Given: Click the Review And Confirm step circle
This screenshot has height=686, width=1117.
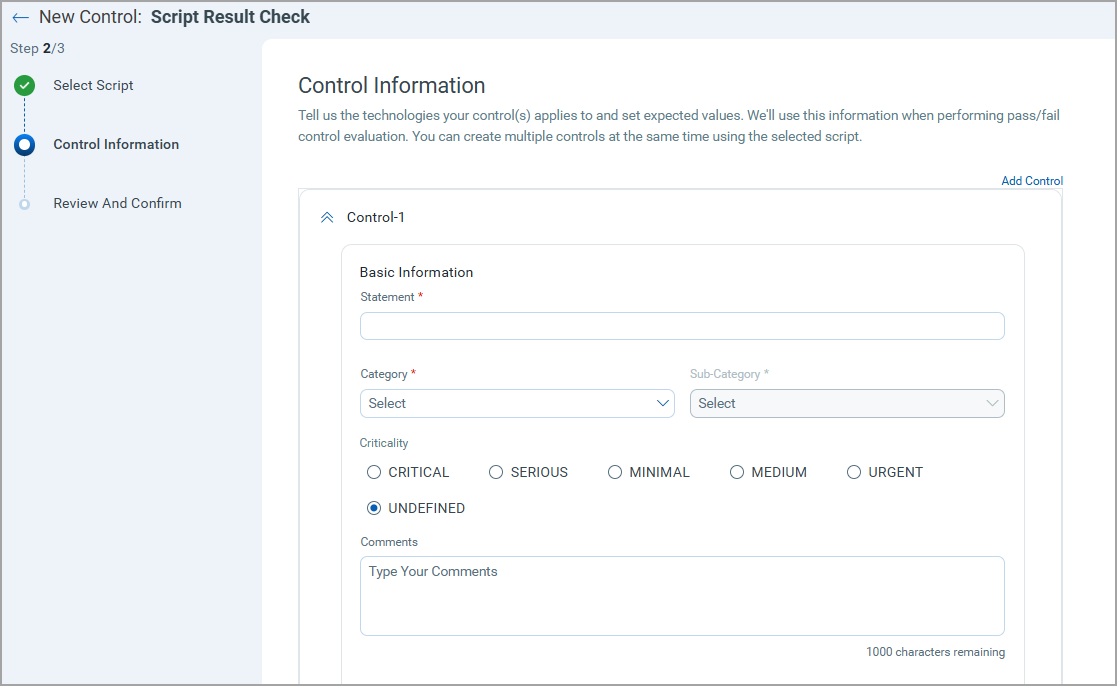Looking at the screenshot, I should pos(24,203).
